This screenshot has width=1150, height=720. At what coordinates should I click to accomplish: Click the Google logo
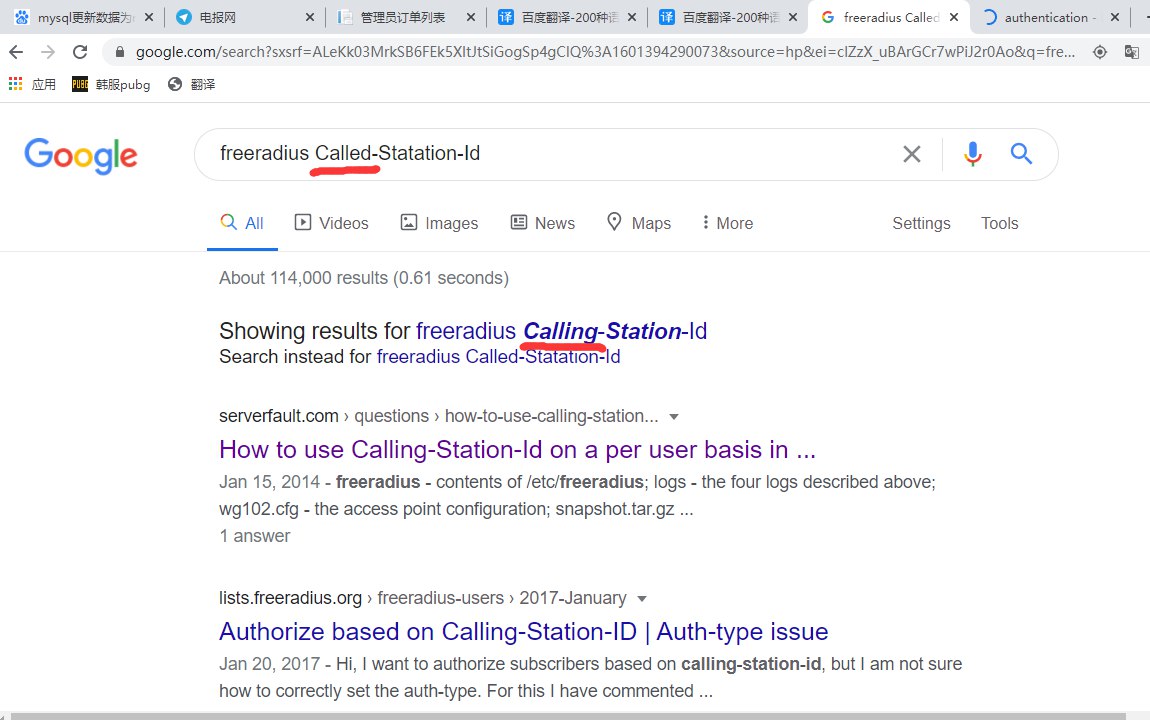coord(81,155)
